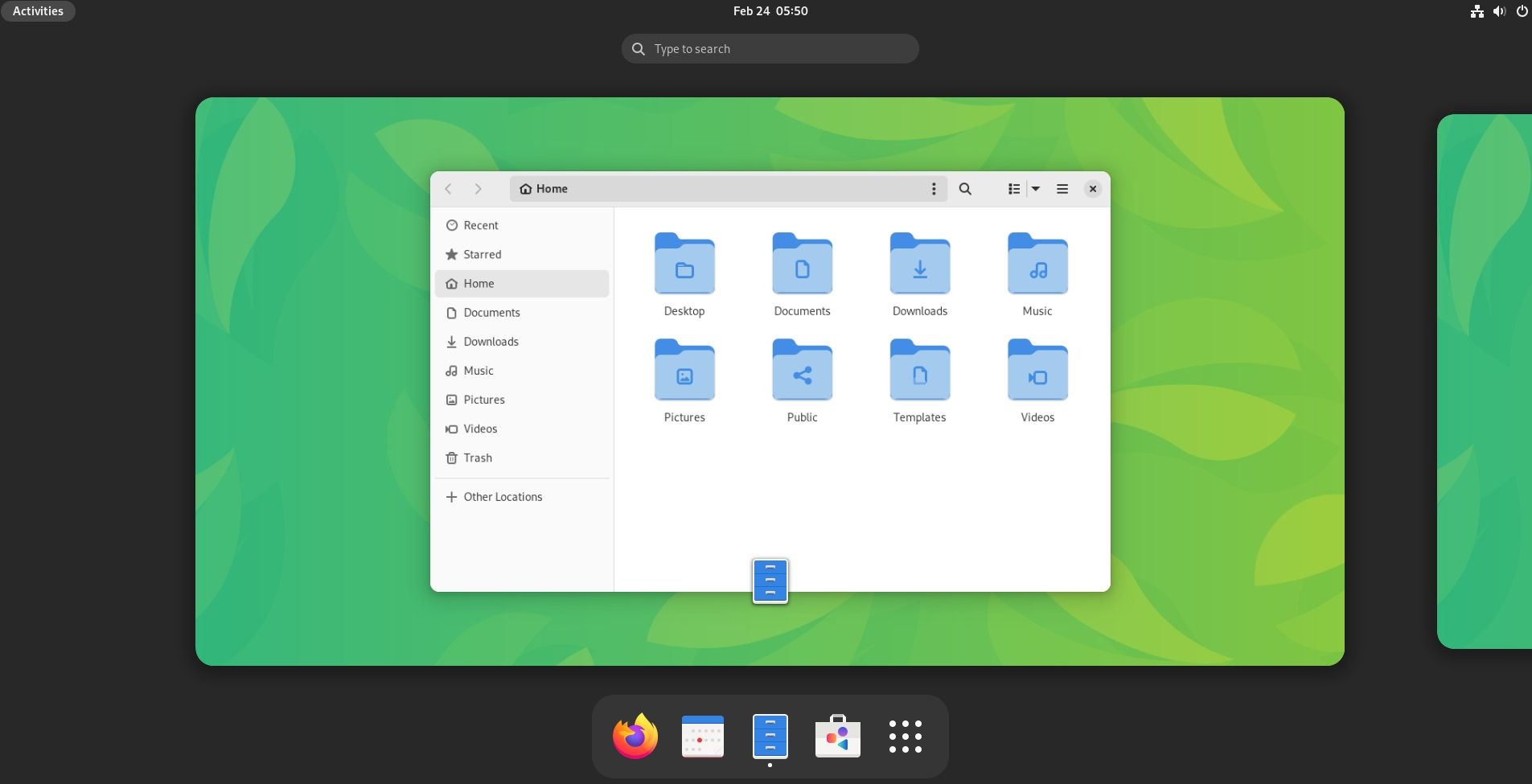
Task: Show all applications grid from dock
Action: 905,737
